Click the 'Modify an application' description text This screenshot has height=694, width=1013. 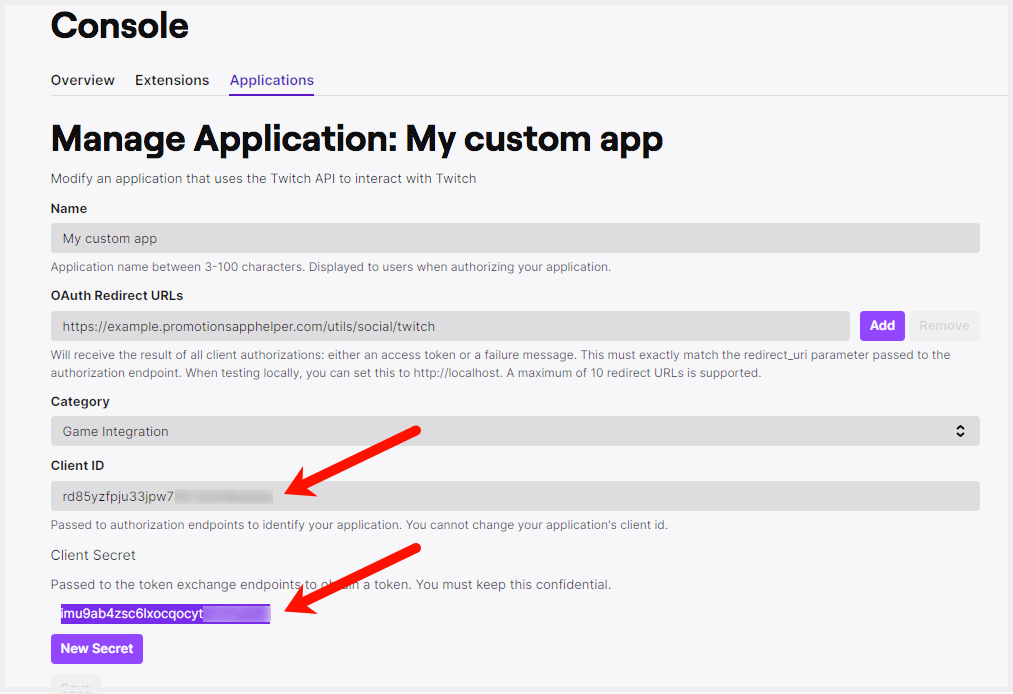click(x=264, y=179)
